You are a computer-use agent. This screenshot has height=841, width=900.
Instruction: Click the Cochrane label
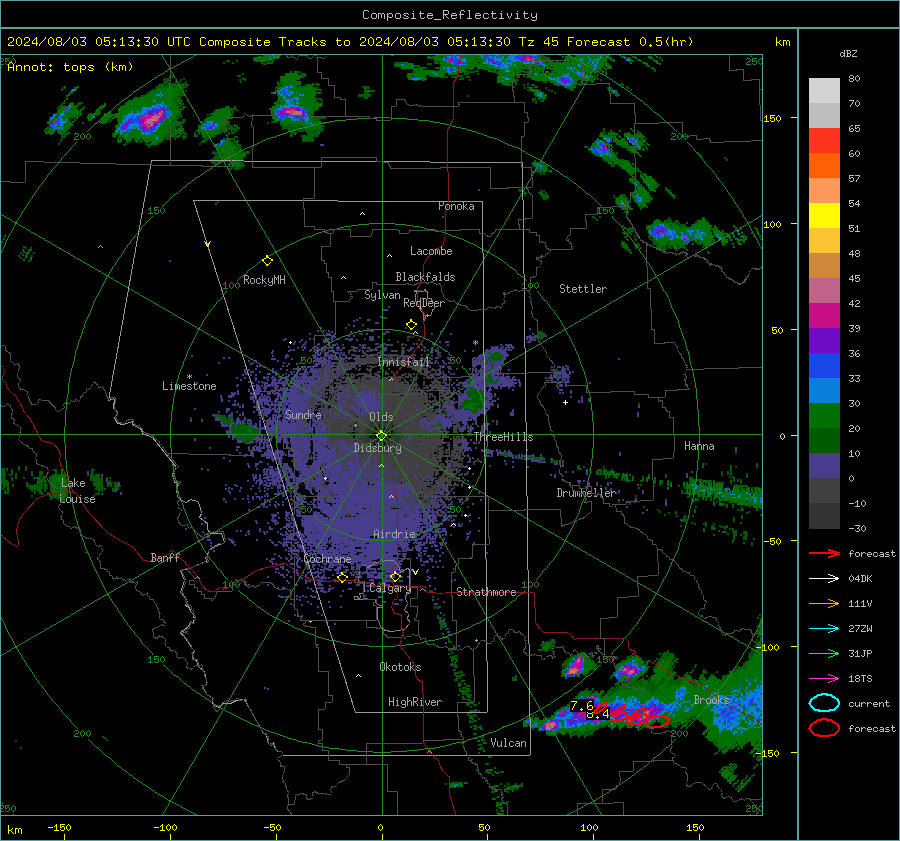tap(327, 559)
